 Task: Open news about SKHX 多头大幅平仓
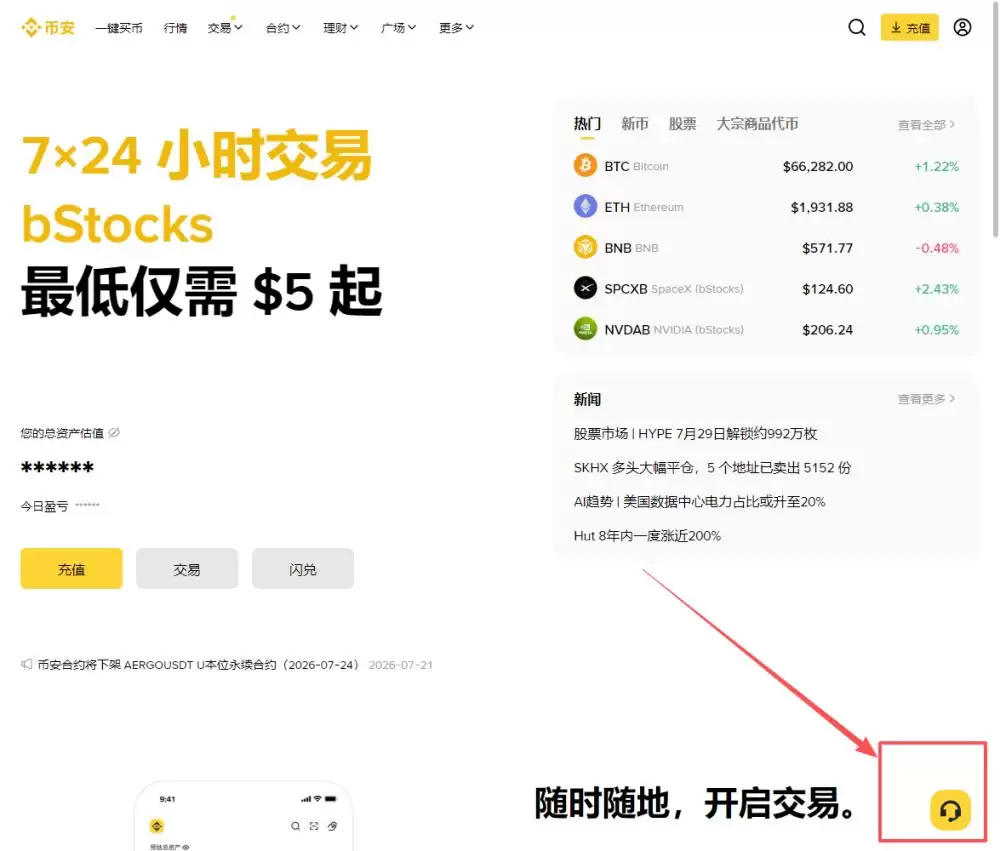click(x=712, y=468)
